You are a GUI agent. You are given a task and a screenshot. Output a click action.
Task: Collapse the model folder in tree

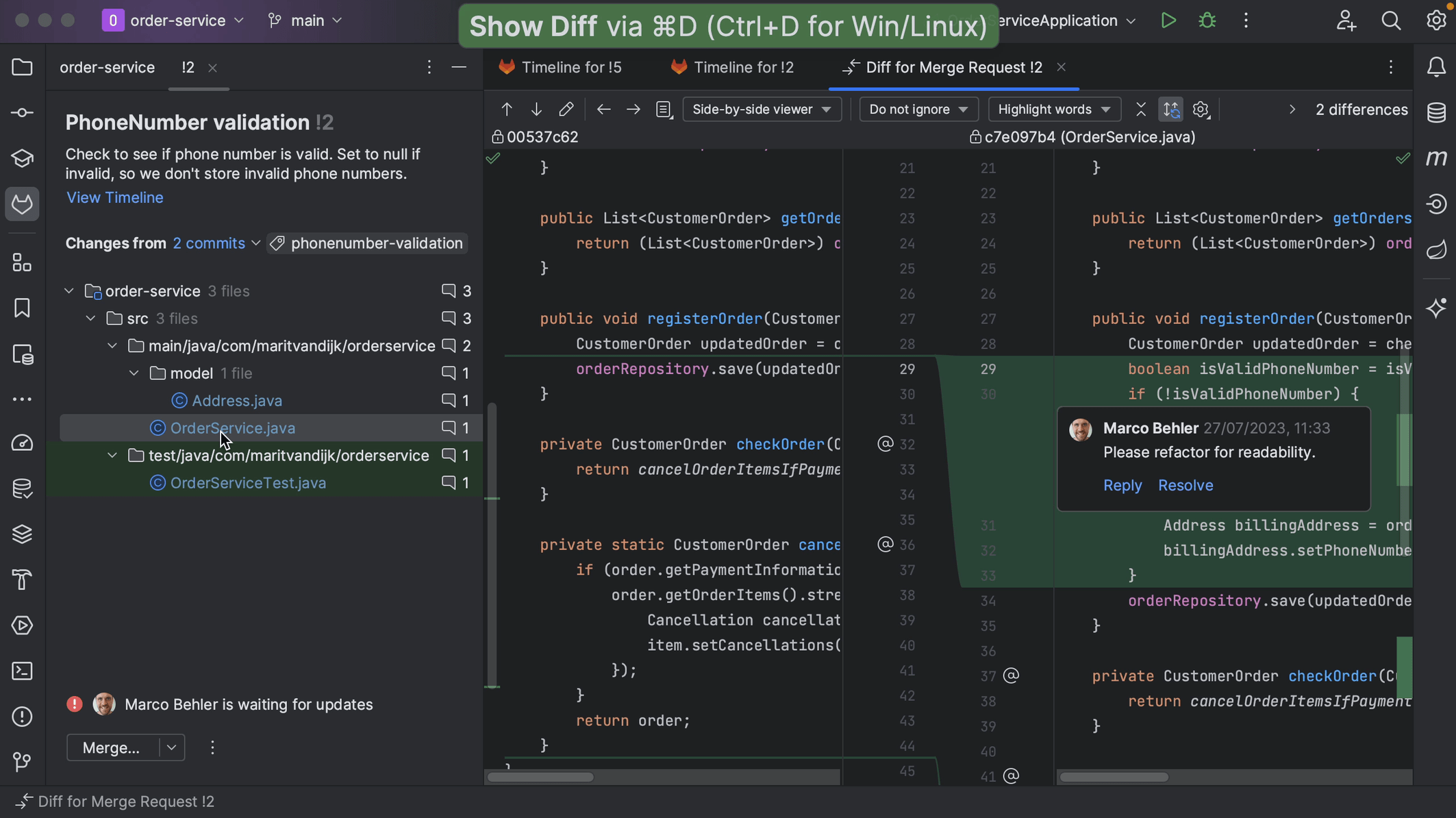pyautogui.click(x=134, y=373)
